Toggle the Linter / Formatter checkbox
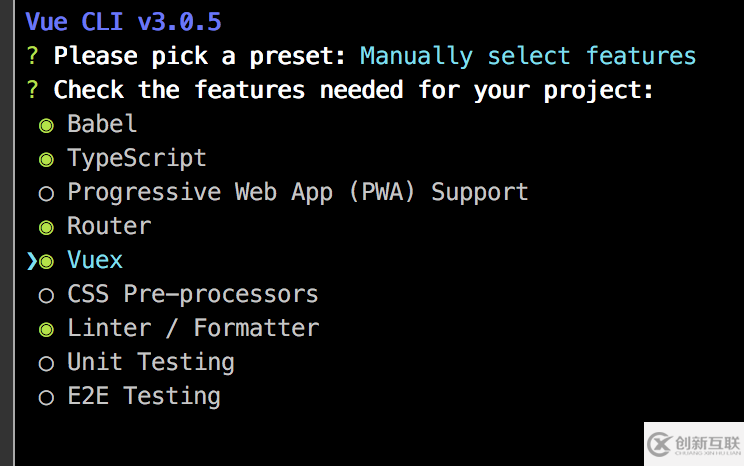The width and height of the screenshot is (744, 466). (x=46, y=329)
